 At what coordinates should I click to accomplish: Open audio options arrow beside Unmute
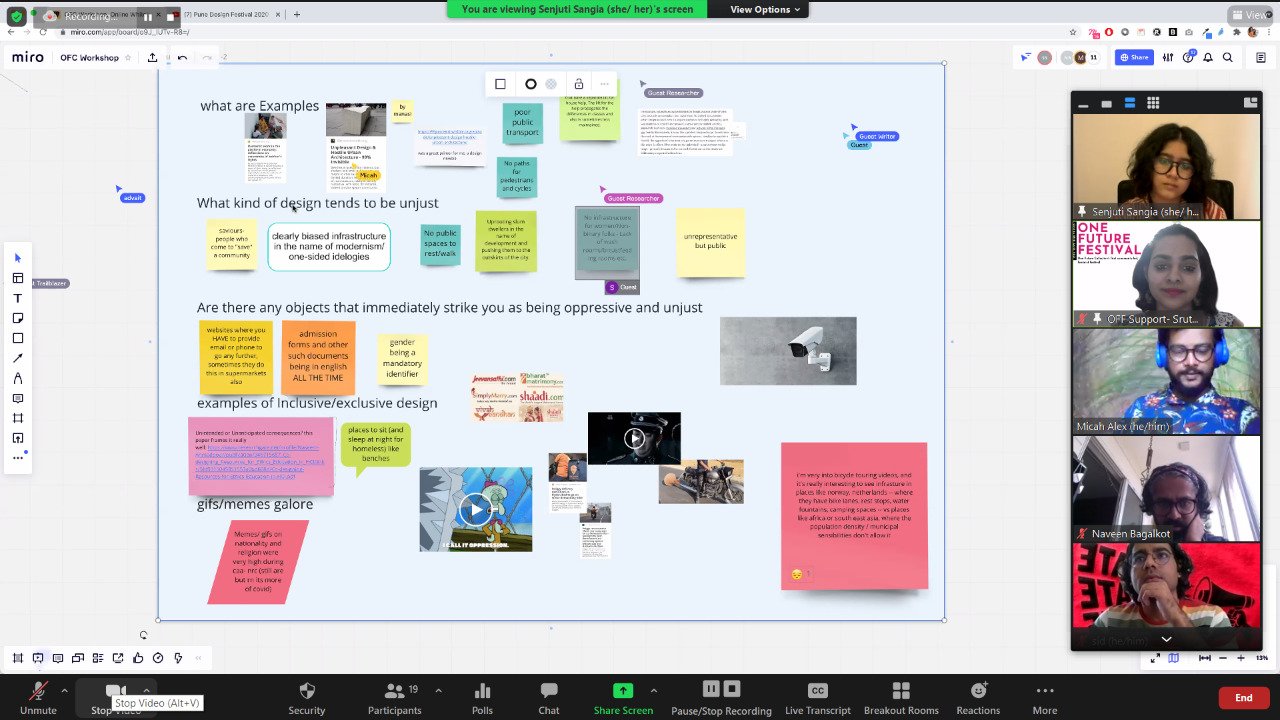pyautogui.click(x=64, y=690)
